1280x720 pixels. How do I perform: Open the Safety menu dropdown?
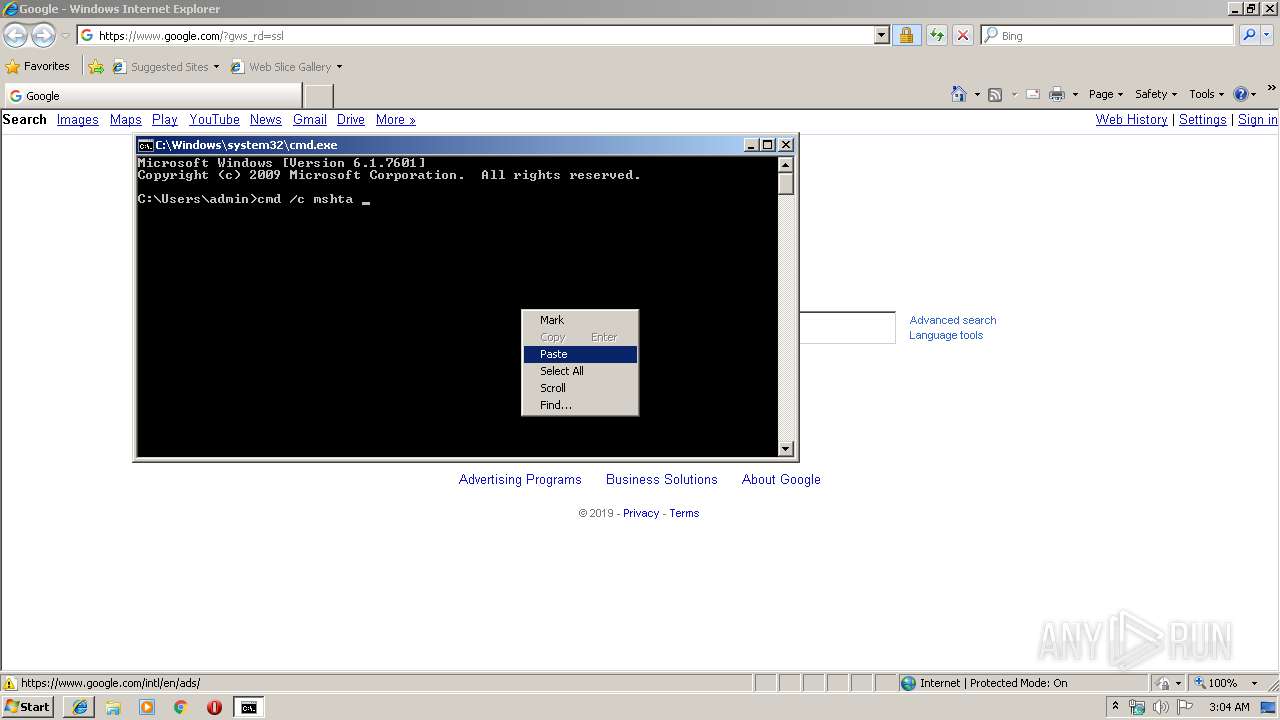pyautogui.click(x=1156, y=94)
